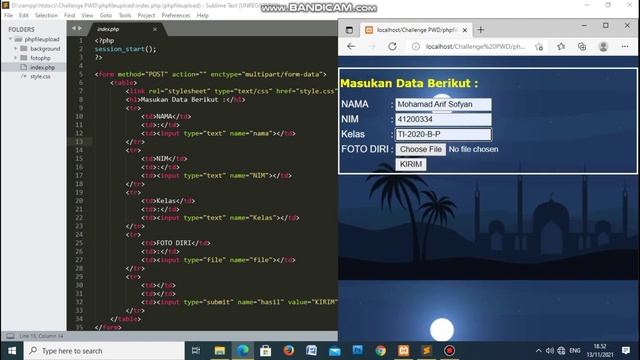Screen dimensions: 640x360
Task: Open a new browser tab
Action: [x=480, y=30]
